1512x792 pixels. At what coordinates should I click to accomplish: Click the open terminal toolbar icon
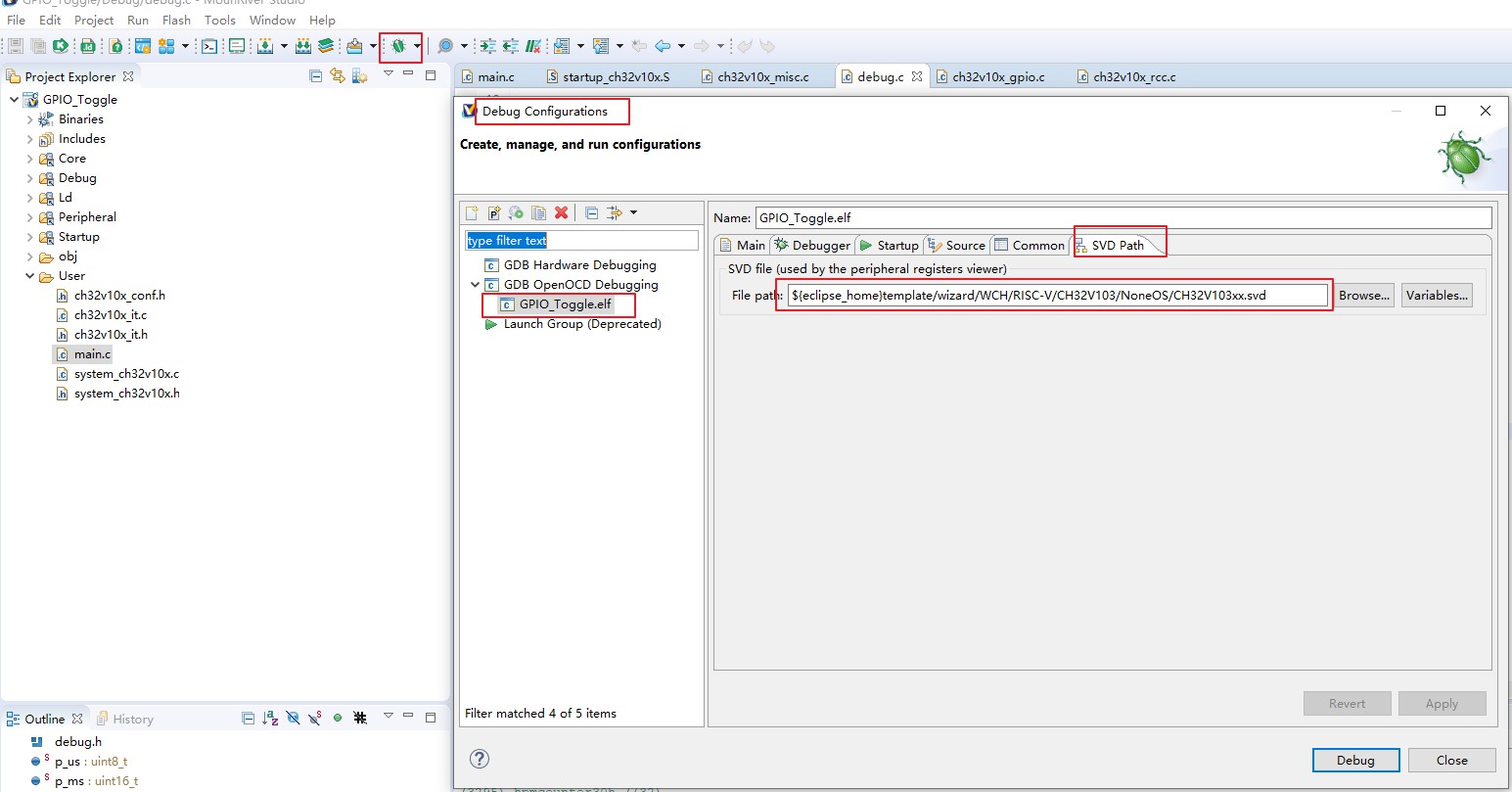[209, 46]
